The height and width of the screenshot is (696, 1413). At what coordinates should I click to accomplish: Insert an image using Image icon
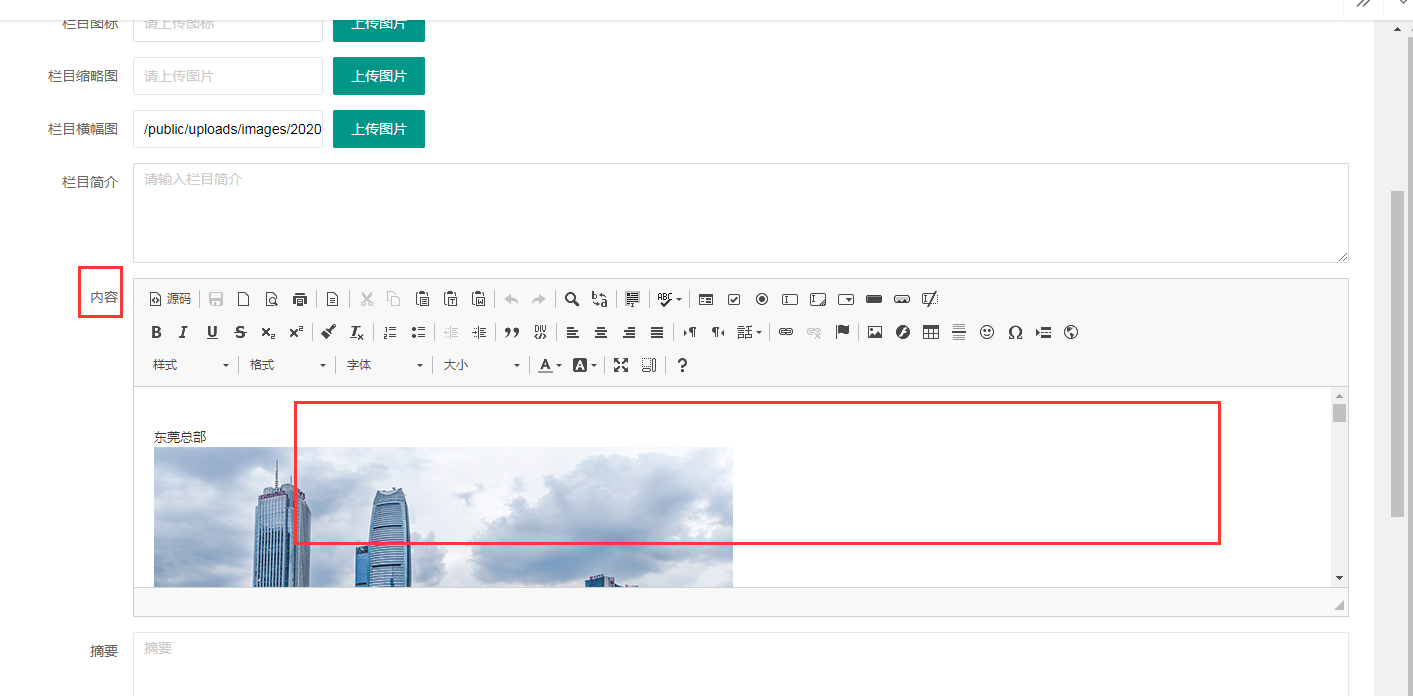pyautogui.click(x=875, y=332)
